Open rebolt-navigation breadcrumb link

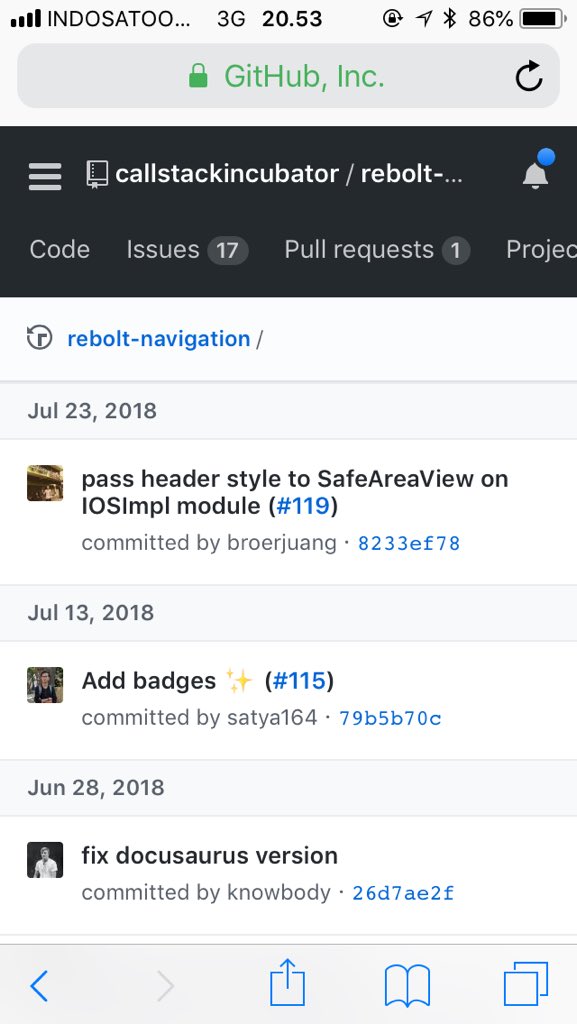tap(159, 338)
